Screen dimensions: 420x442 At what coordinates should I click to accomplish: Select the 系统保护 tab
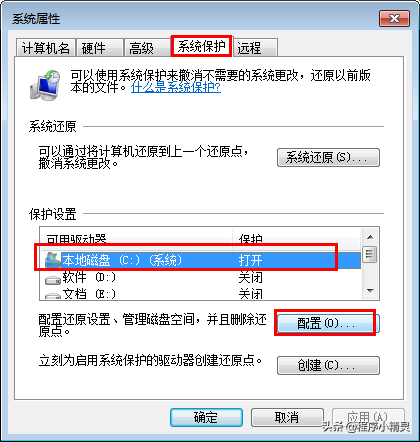pyautogui.click(x=201, y=46)
